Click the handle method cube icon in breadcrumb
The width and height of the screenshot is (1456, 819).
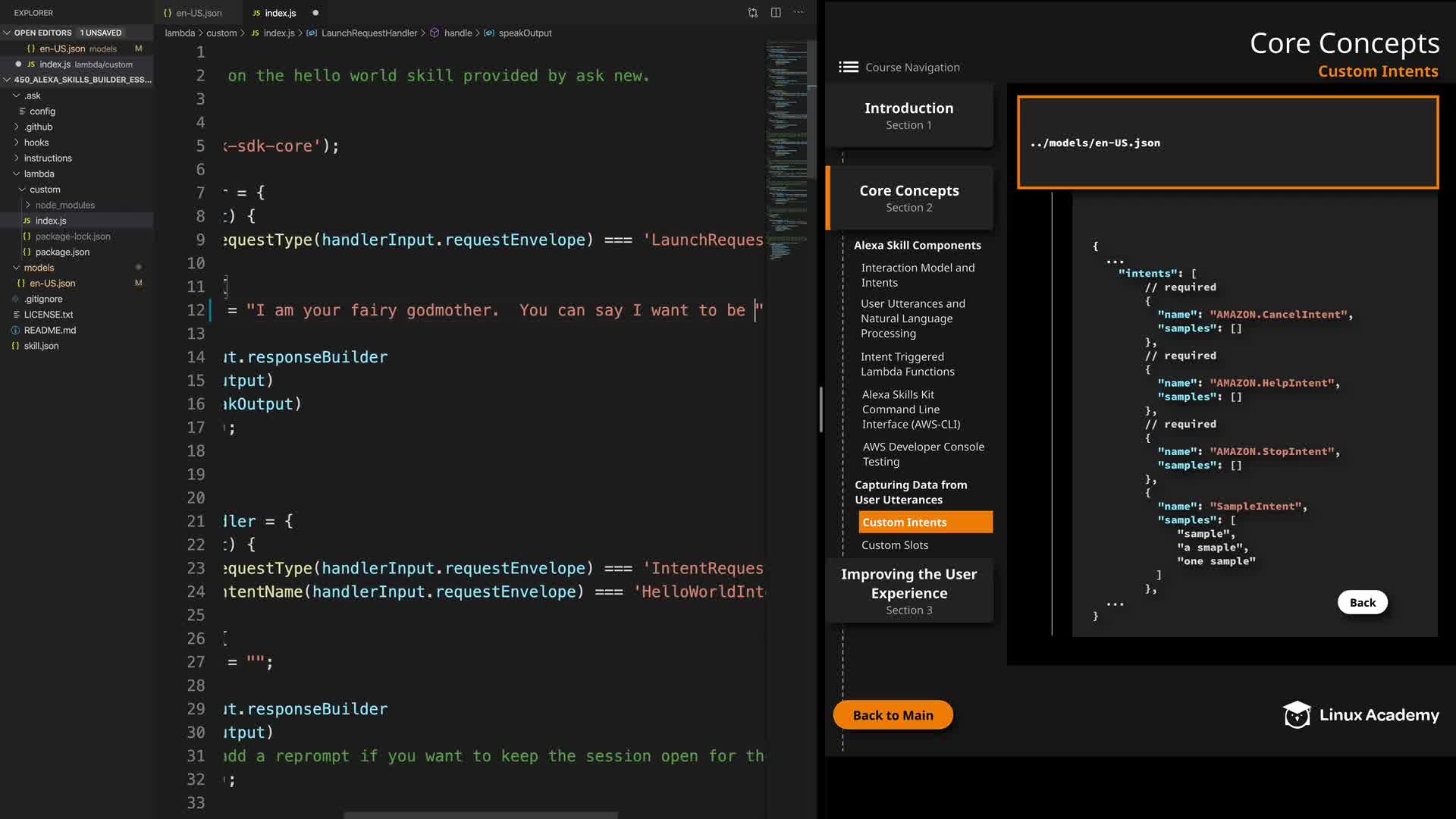click(x=435, y=33)
